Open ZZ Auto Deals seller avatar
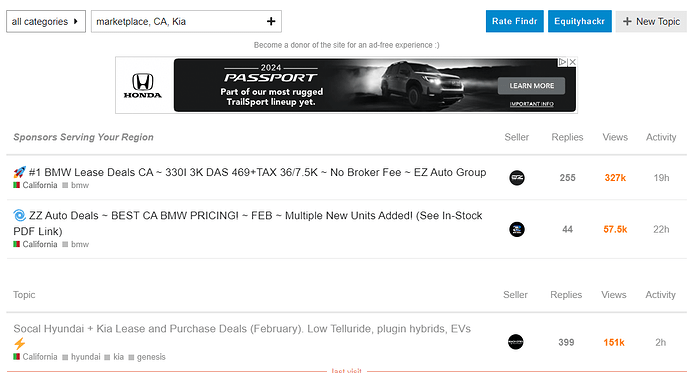 tap(517, 229)
